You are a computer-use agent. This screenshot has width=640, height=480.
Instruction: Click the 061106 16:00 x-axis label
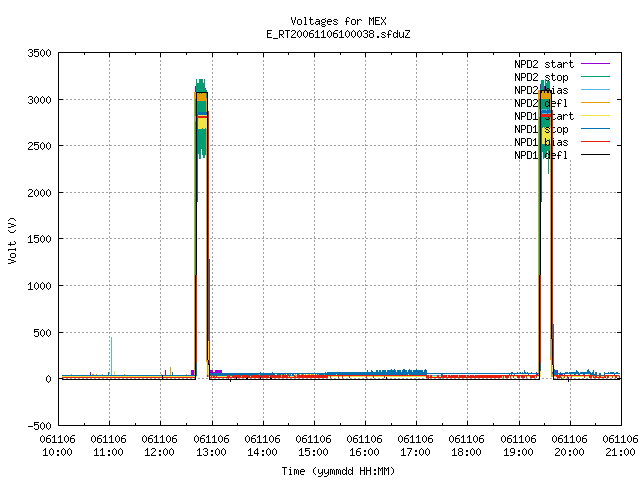pos(364,446)
